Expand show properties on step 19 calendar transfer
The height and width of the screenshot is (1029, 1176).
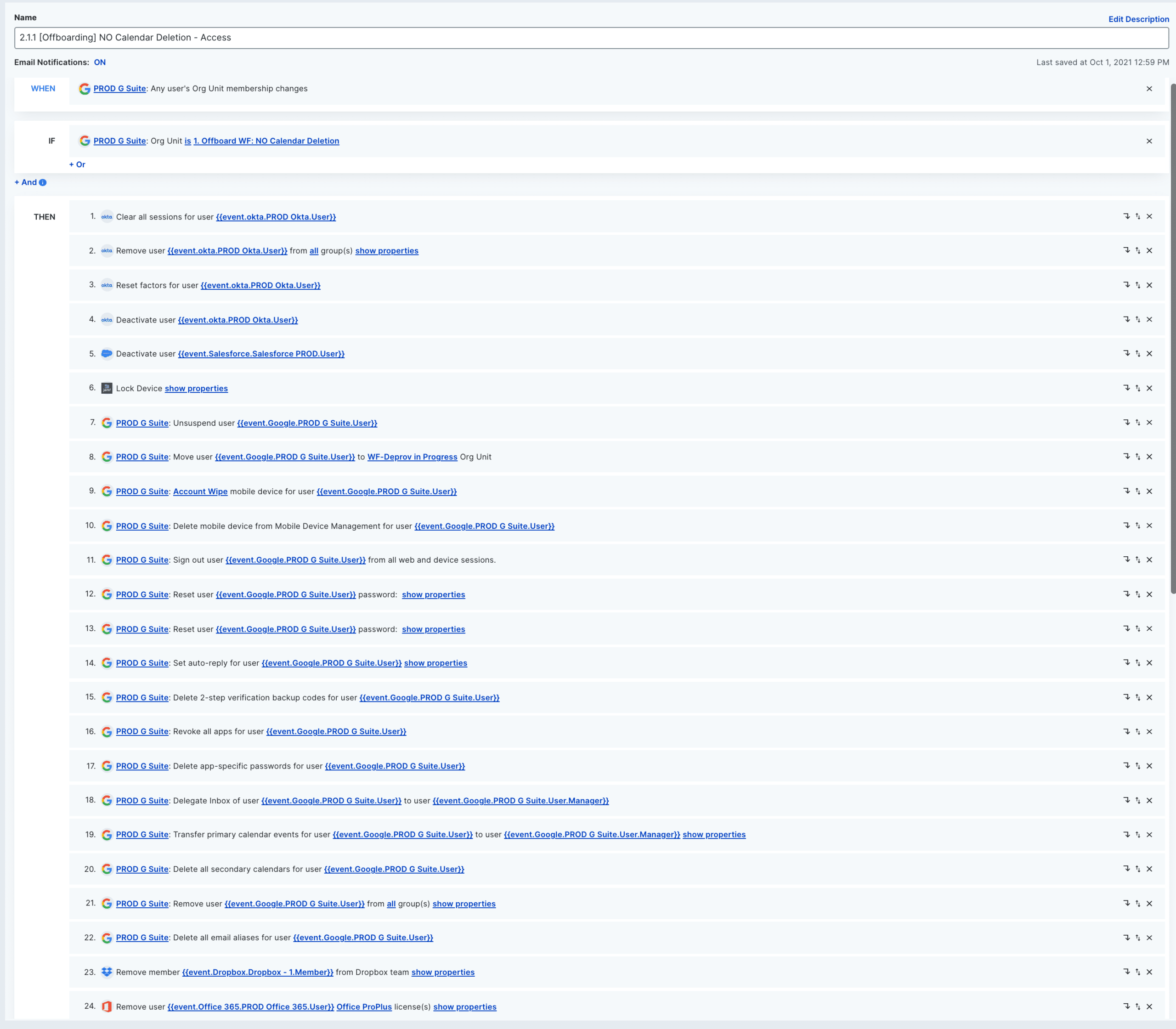point(714,835)
